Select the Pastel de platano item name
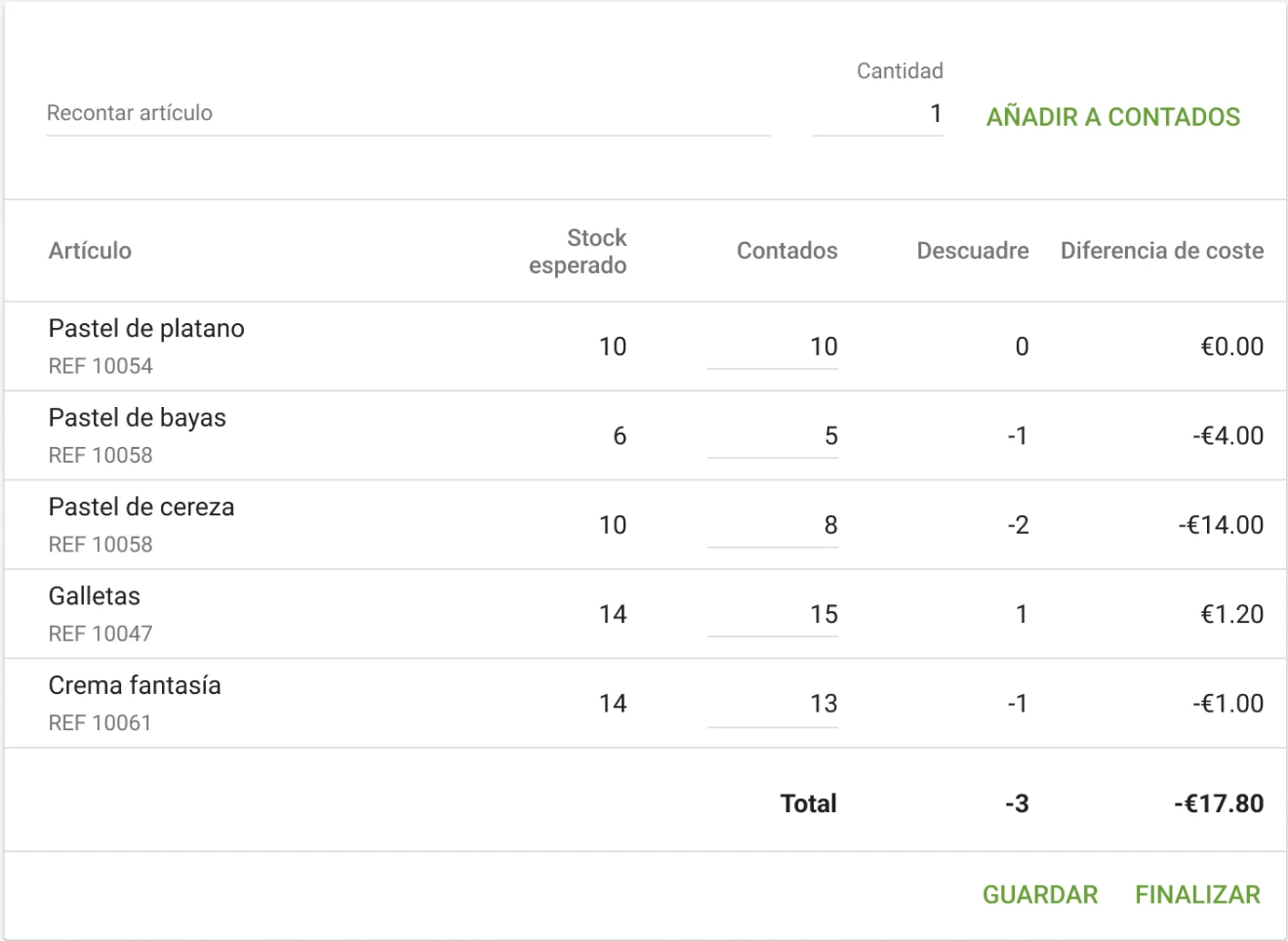The height and width of the screenshot is (941, 1288). 146,329
